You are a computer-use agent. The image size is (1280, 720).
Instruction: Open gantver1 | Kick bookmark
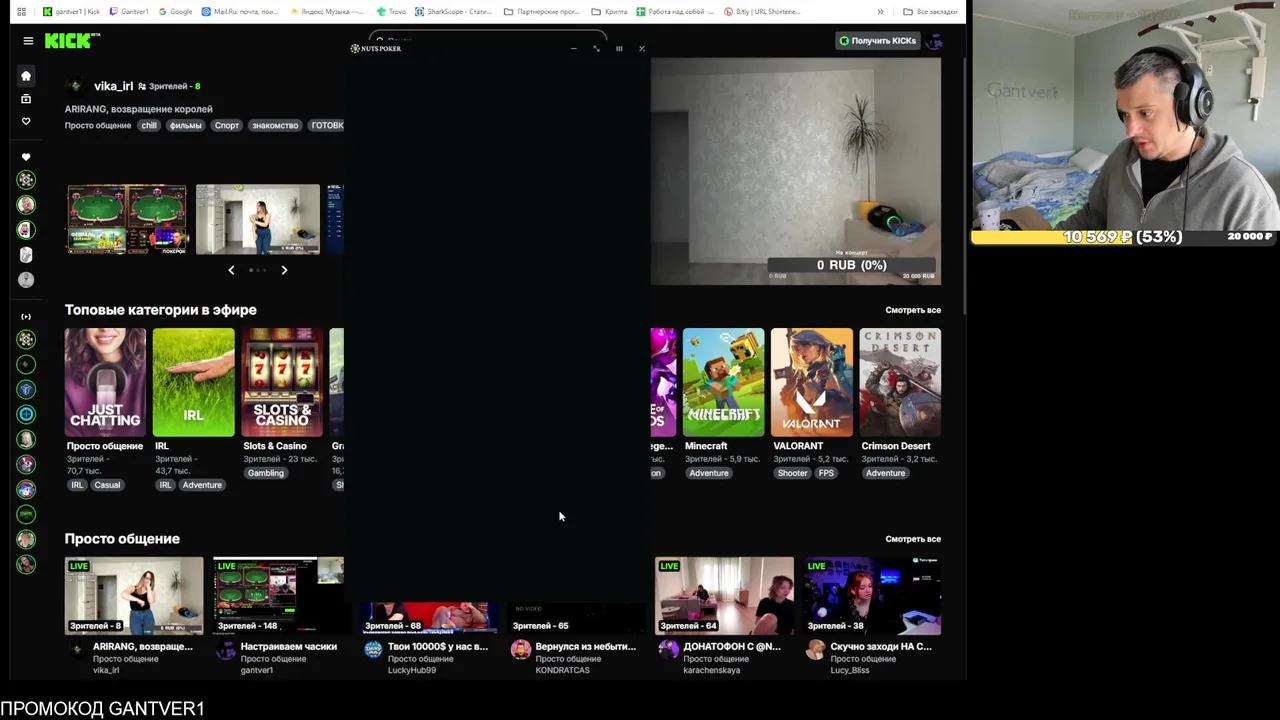coord(71,12)
